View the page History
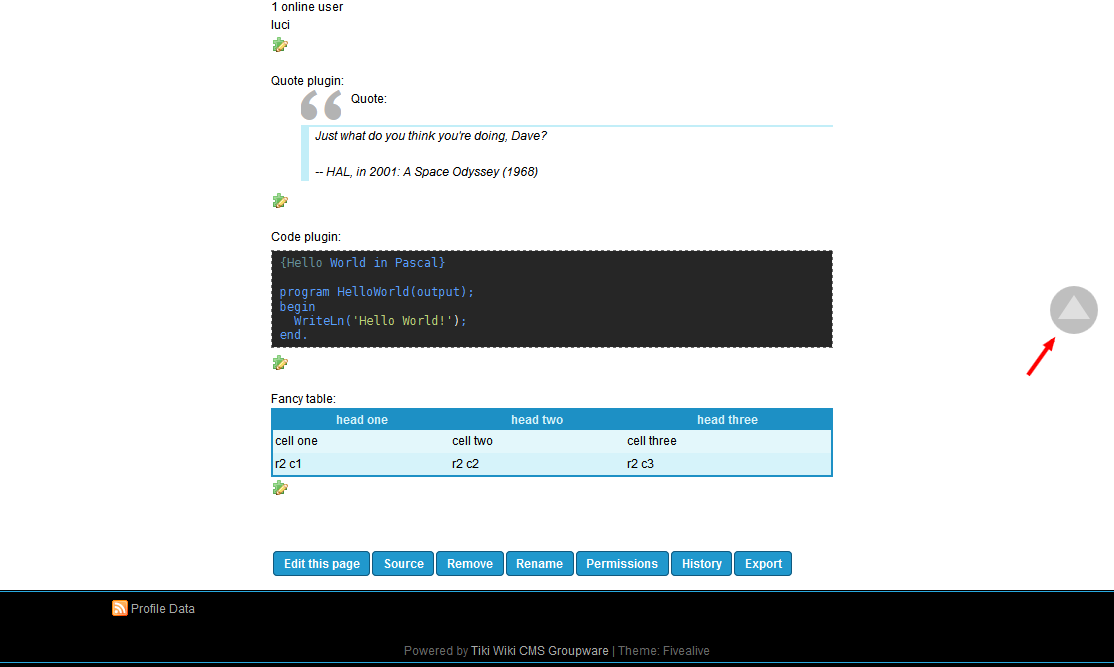Image resolution: width=1114 pixels, height=667 pixels. (x=702, y=564)
